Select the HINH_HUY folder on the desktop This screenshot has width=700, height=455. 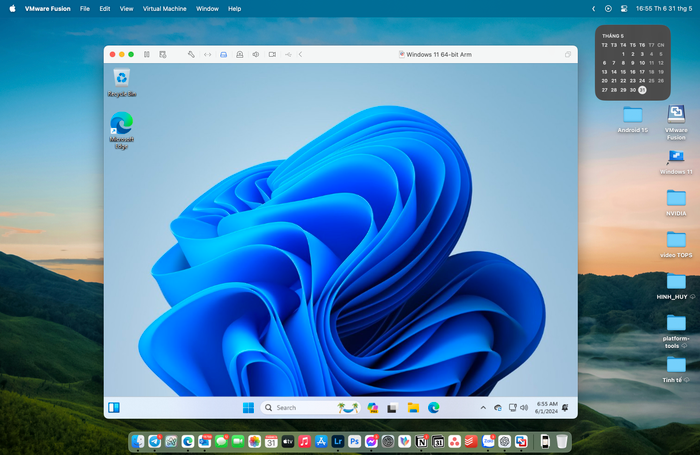(676, 286)
